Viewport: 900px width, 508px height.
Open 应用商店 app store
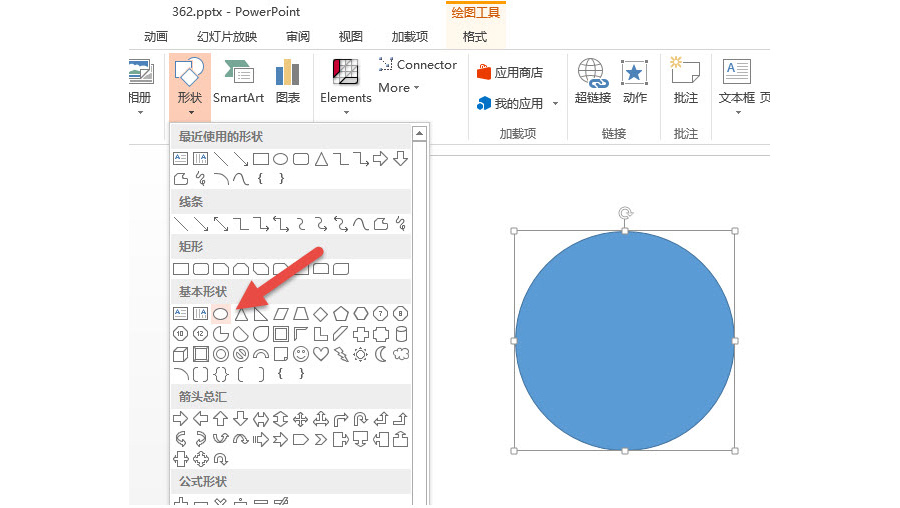pos(510,72)
